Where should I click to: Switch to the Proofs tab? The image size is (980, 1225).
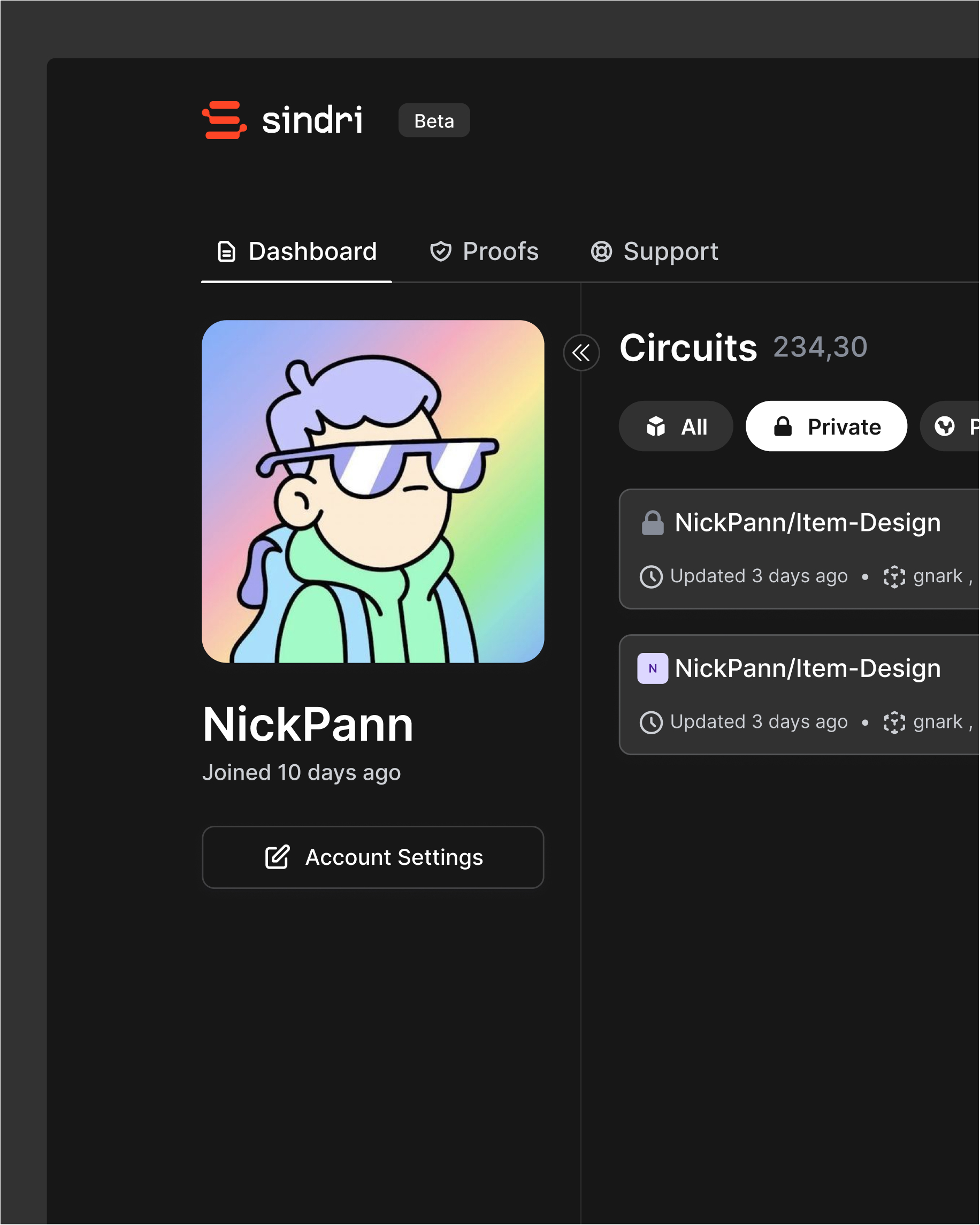coord(484,252)
